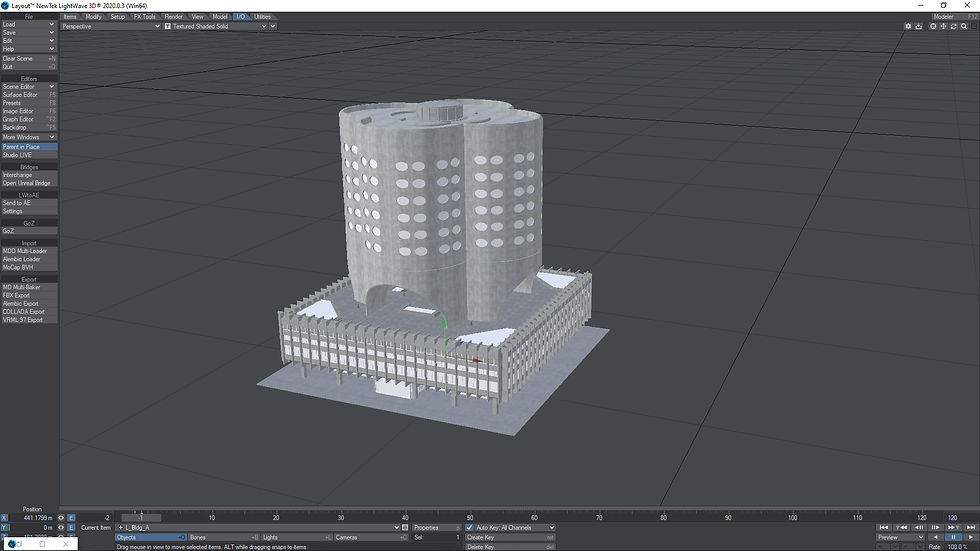Image resolution: width=980 pixels, height=551 pixels.
Task: Click the viewport rotate icon
Action: 953,26
